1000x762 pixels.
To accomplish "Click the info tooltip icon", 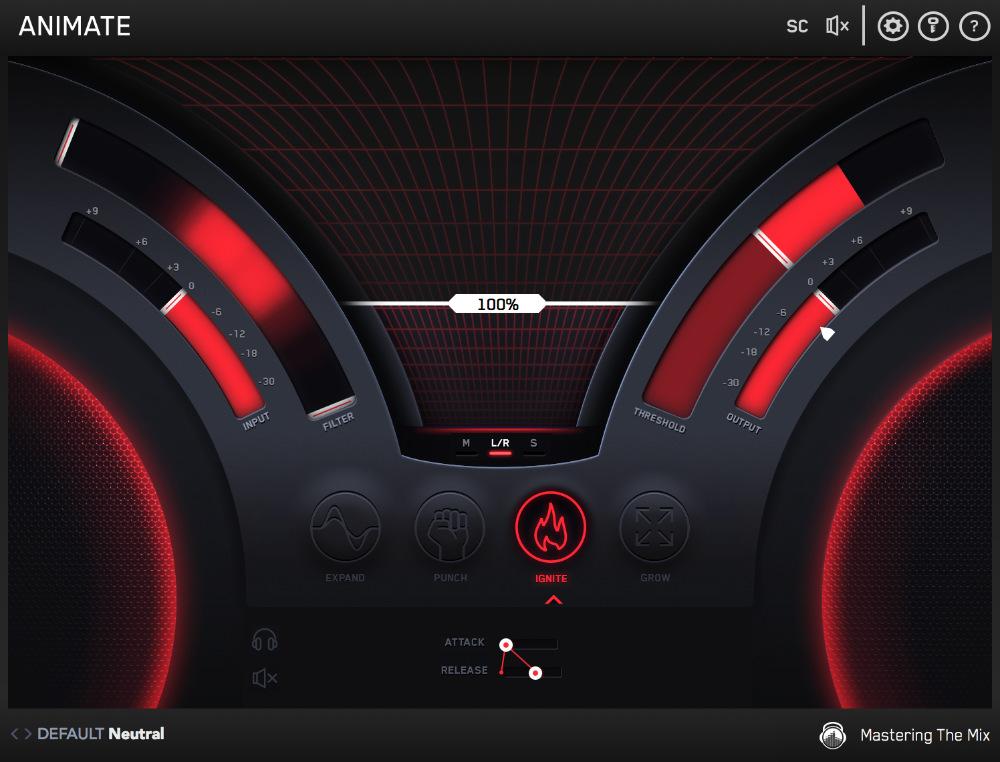I will [x=934, y=26].
